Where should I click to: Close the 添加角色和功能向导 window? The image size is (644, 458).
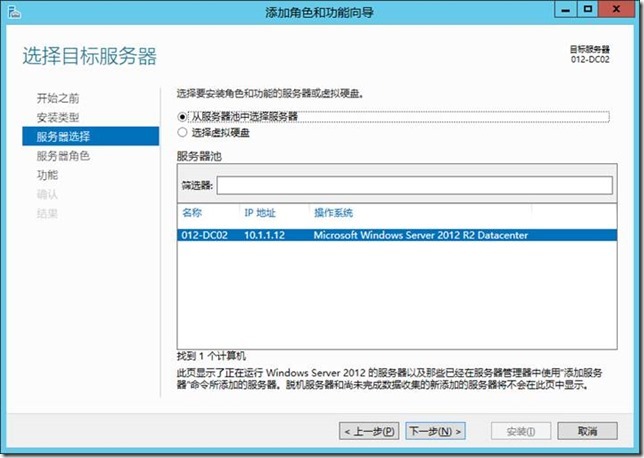[616, 9]
